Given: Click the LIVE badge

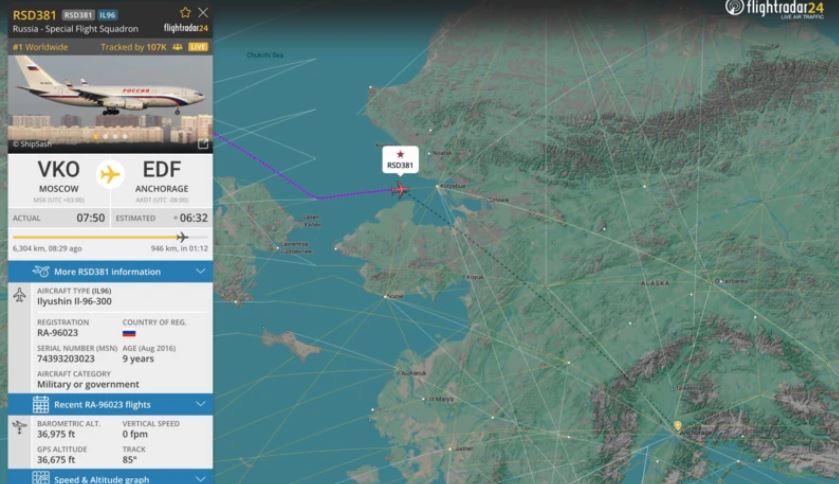Looking at the screenshot, I should click(198, 47).
